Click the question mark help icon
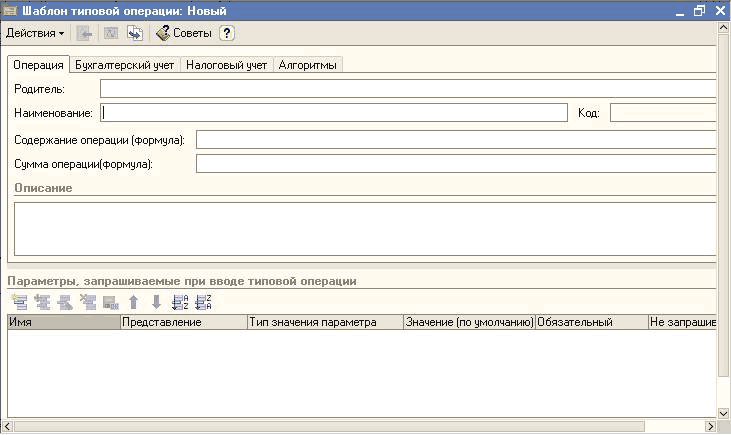Image resolution: width=731 pixels, height=435 pixels. 227,33
